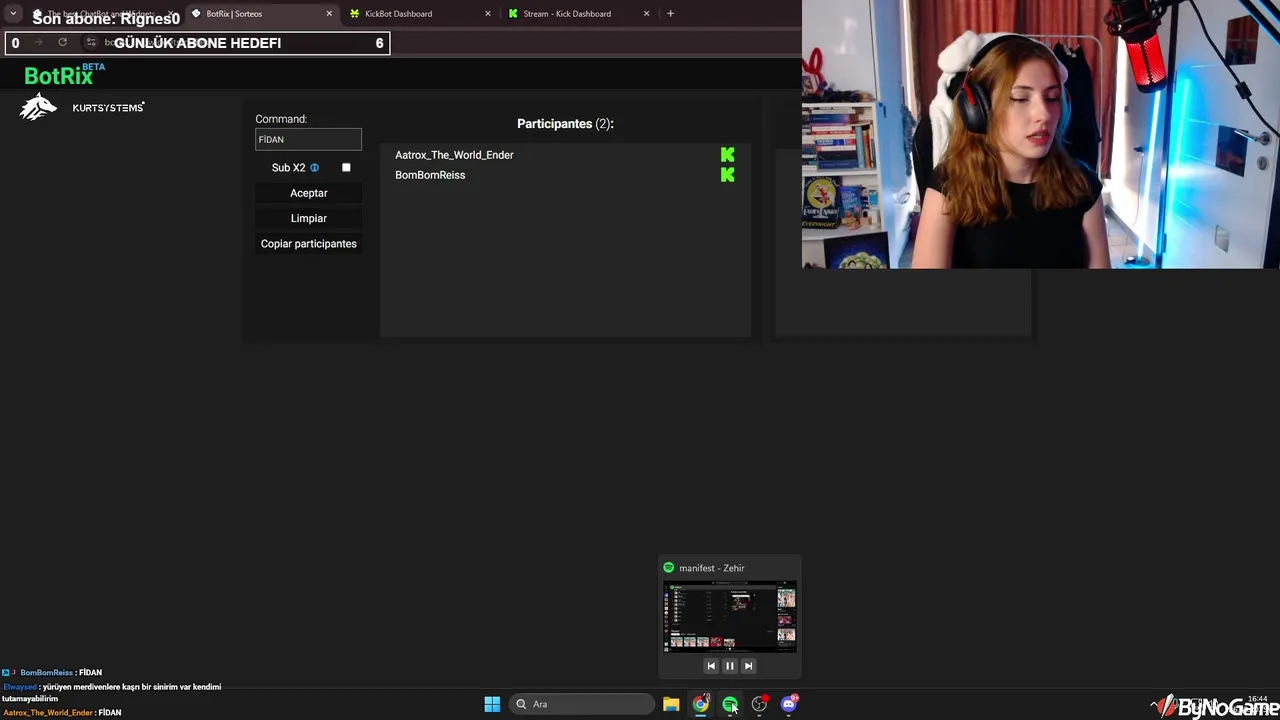Select participant BomBomReiss

(430, 175)
